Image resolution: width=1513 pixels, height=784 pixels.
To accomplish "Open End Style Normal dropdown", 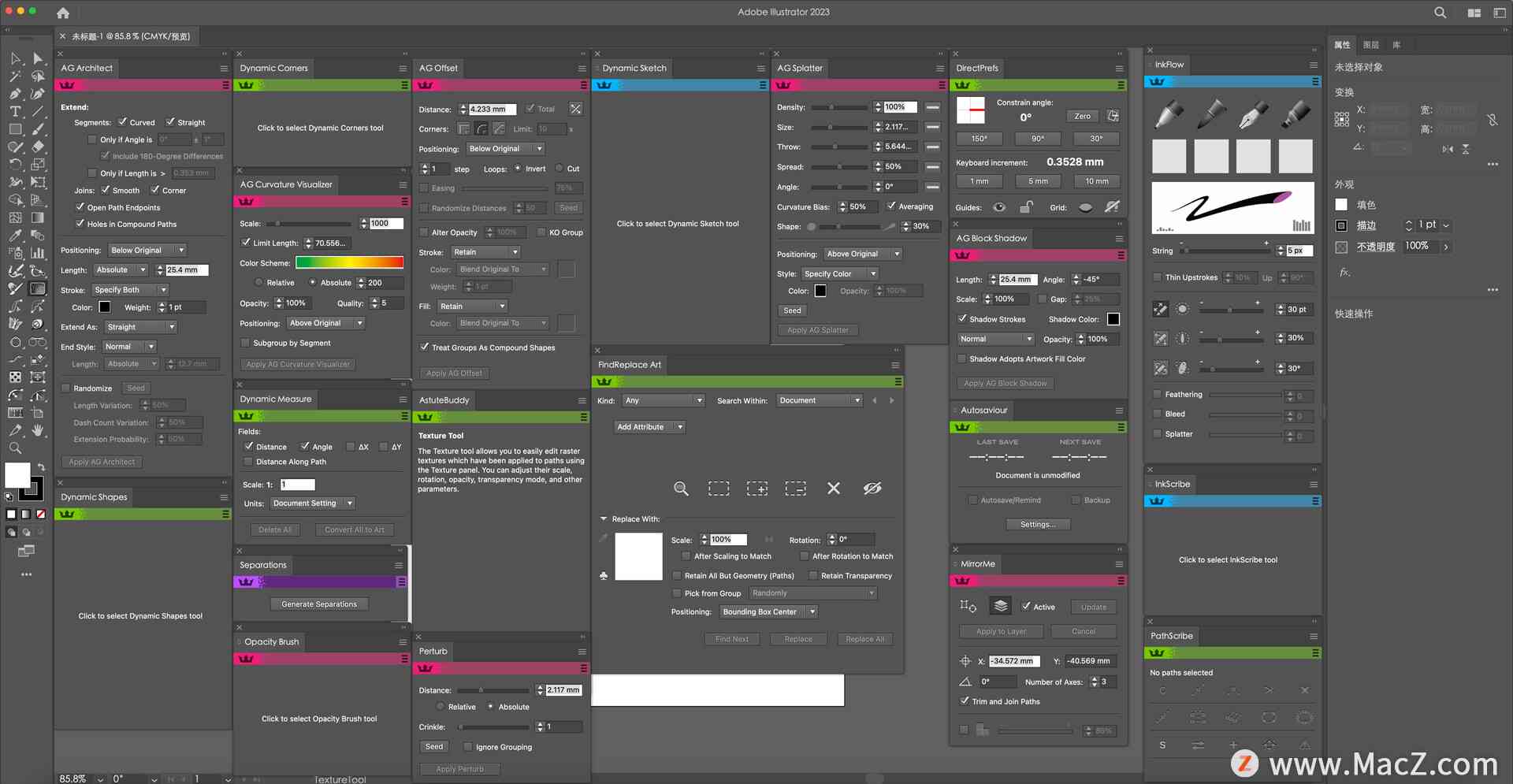I will coord(129,346).
